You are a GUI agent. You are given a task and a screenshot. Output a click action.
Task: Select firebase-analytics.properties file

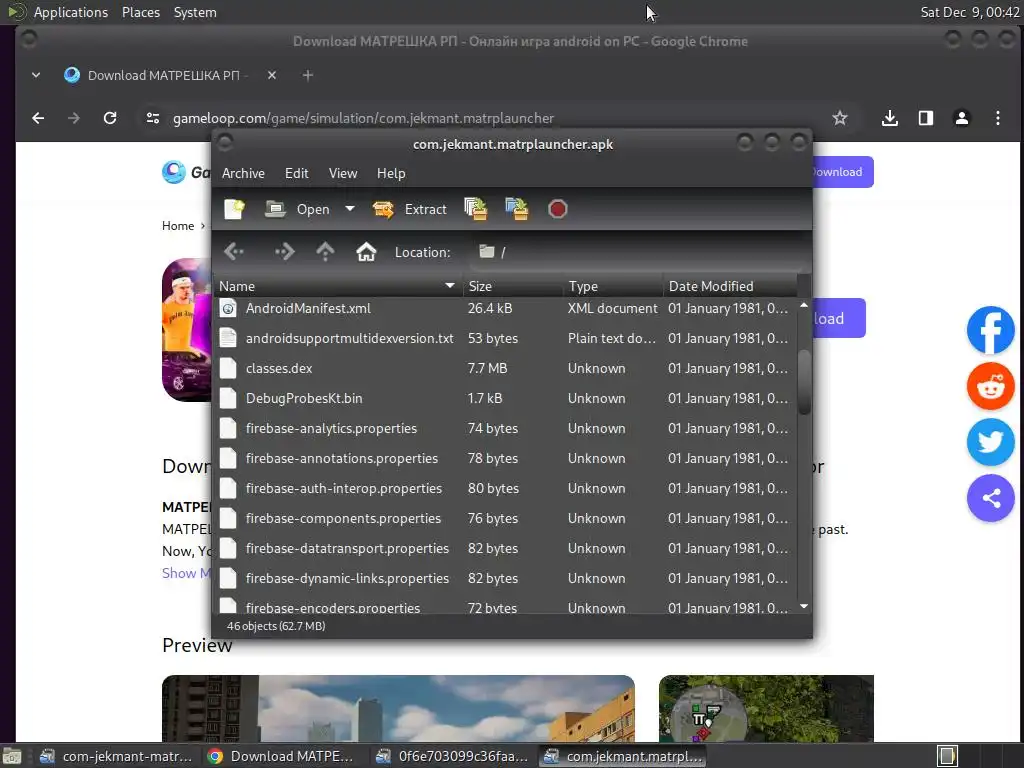504,428
